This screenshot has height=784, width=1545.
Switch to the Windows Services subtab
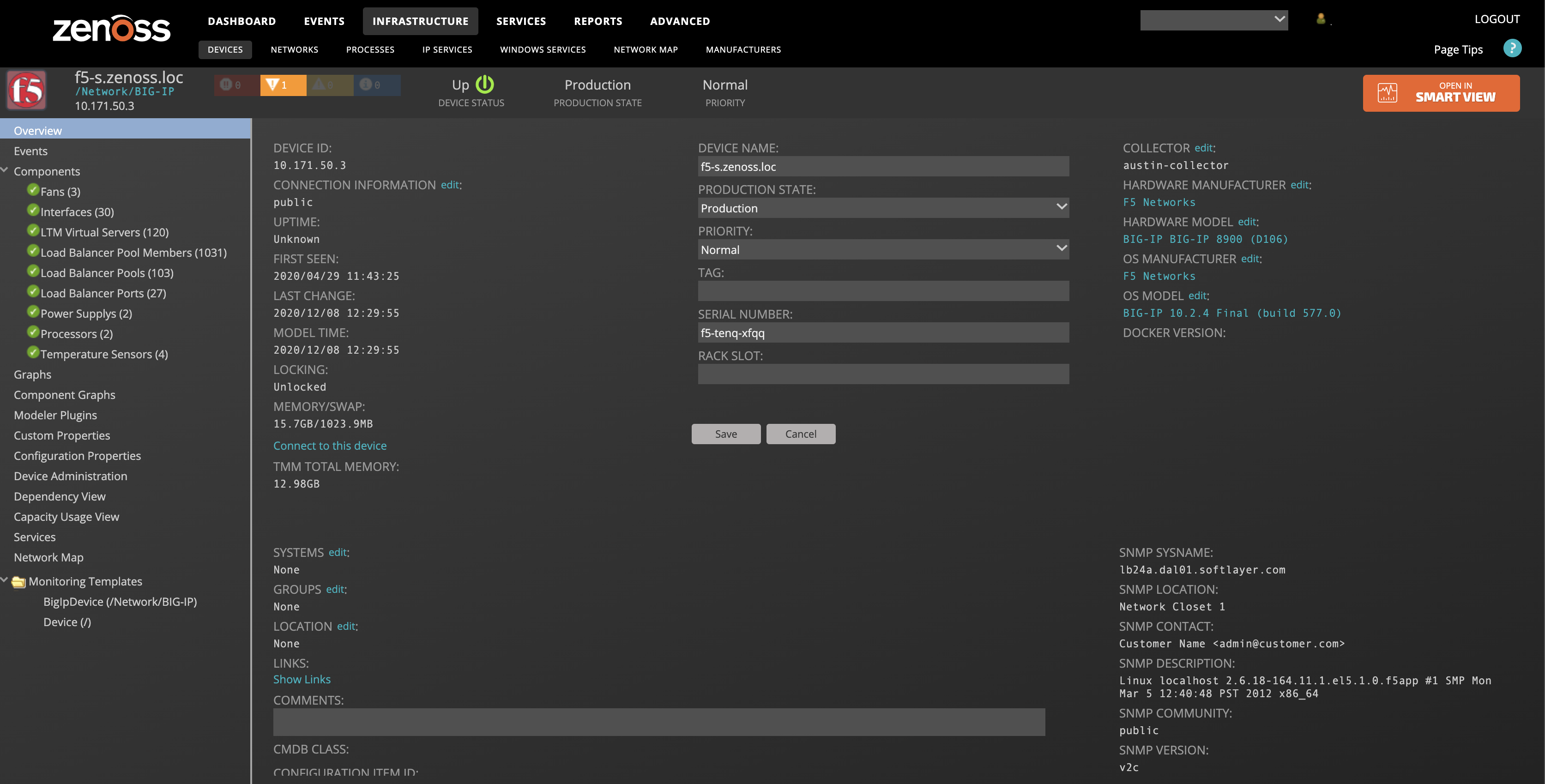pyautogui.click(x=543, y=49)
